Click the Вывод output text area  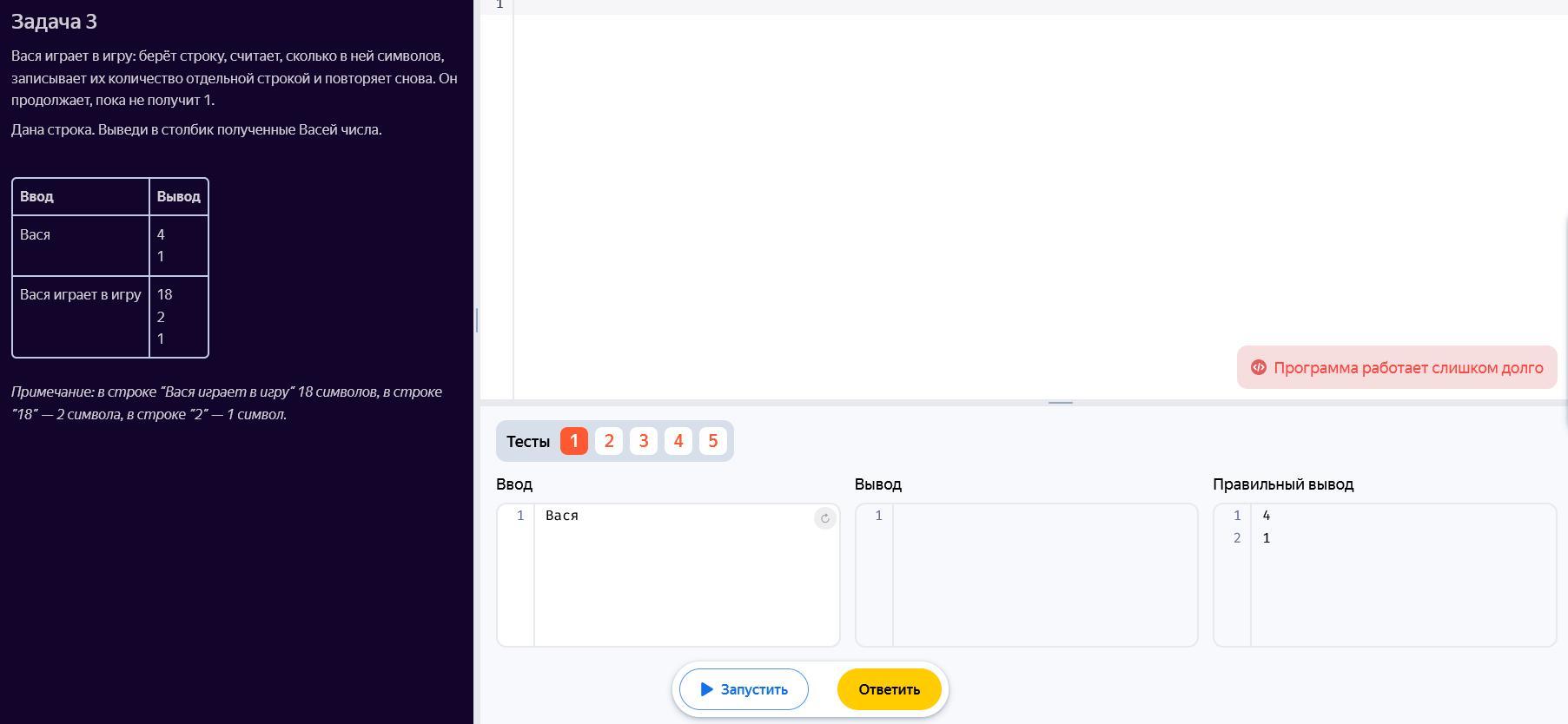pos(1045,575)
